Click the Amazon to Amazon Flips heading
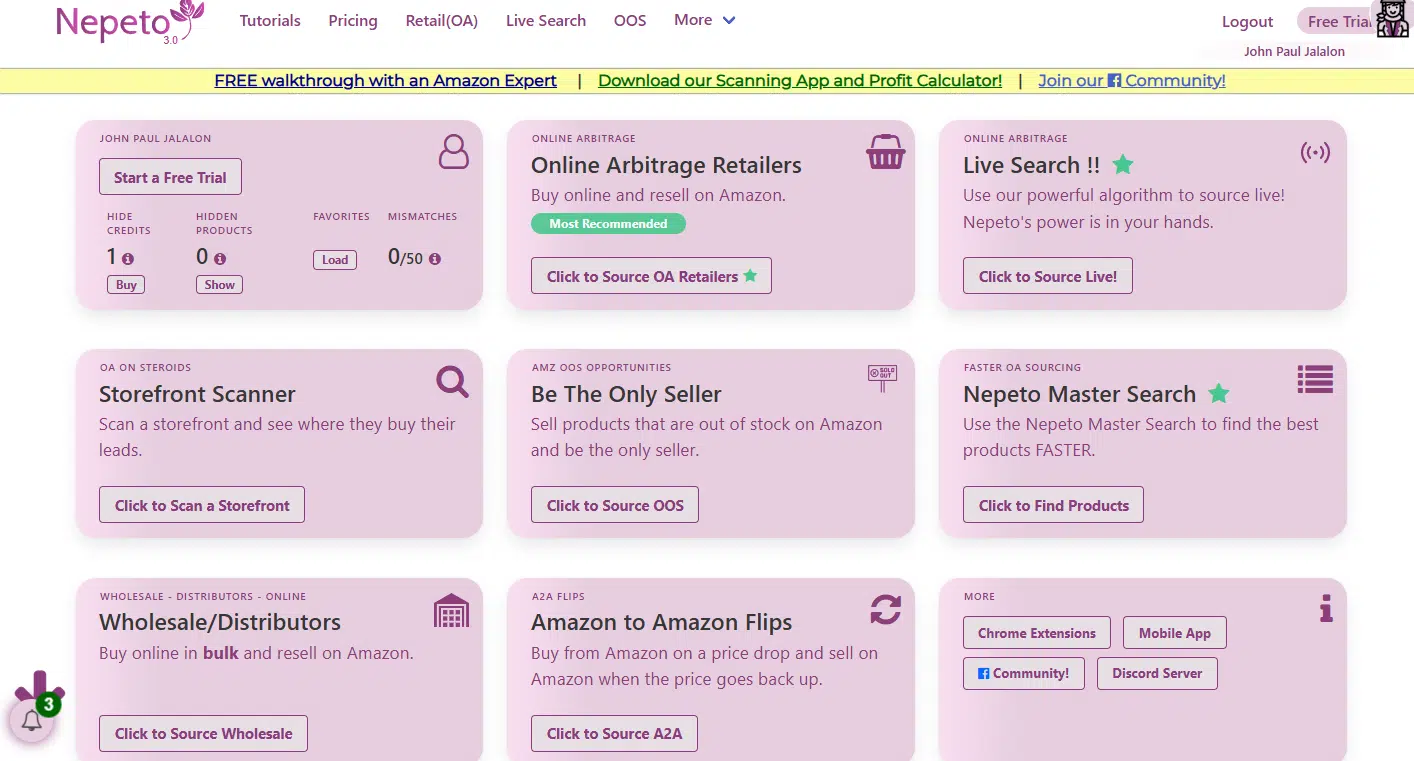1414x761 pixels. (x=661, y=623)
